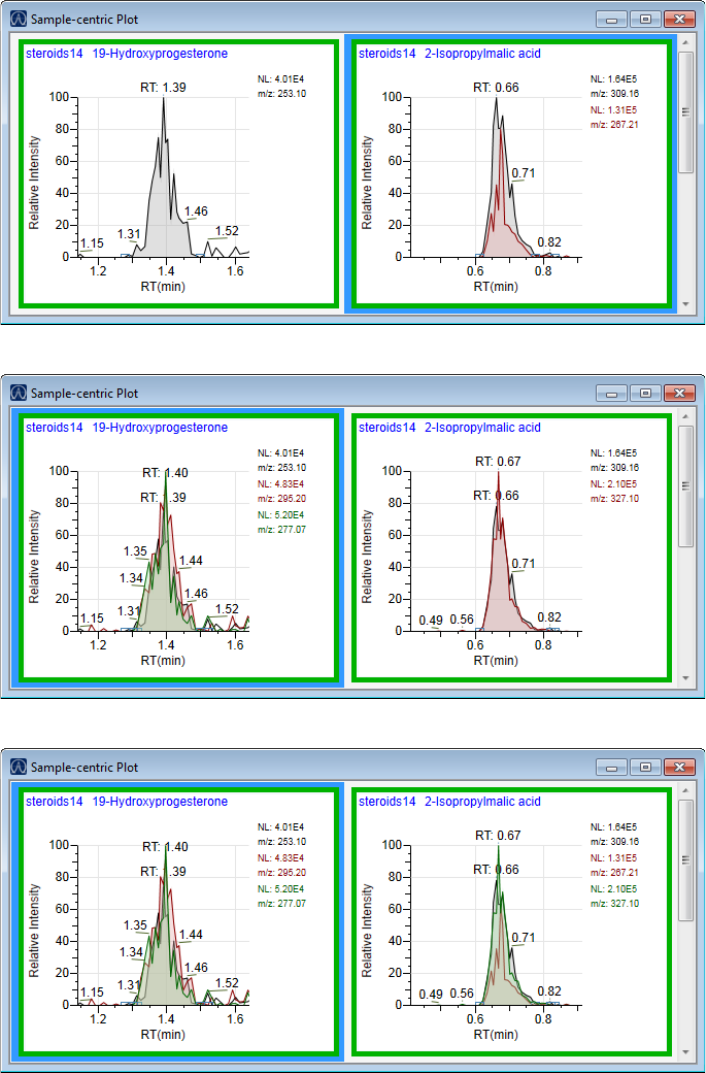Select the 19-Hydroxyprogesterone chromatogram in the bottom window
The height and width of the screenshot is (1073, 706).
(x=178, y=922)
